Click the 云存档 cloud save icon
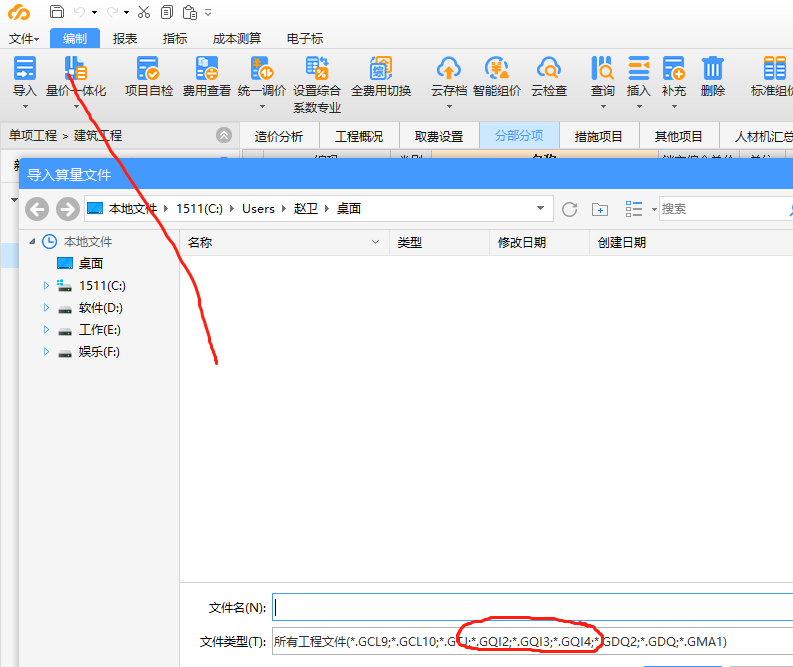Image resolution: width=793 pixels, height=667 pixels. coord(449,68)
